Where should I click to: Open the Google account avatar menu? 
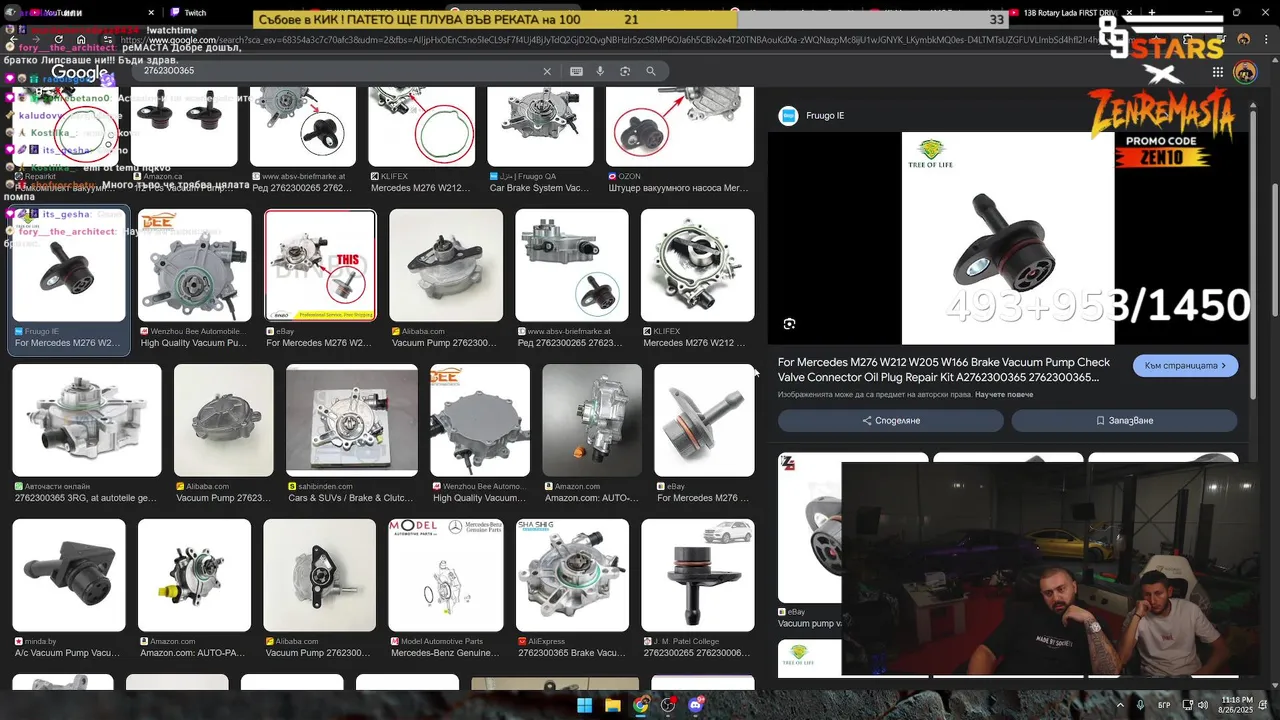tap(1245, 72)
